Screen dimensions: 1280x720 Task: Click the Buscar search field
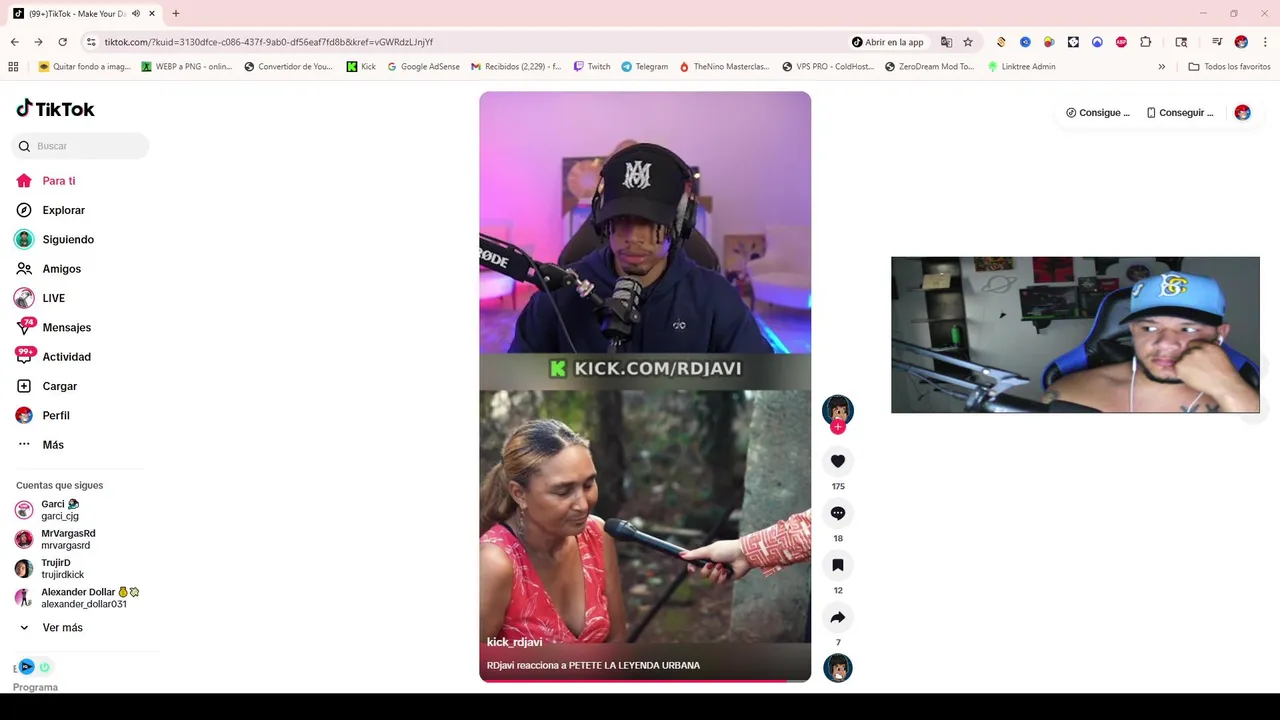(x=81, y=146)
